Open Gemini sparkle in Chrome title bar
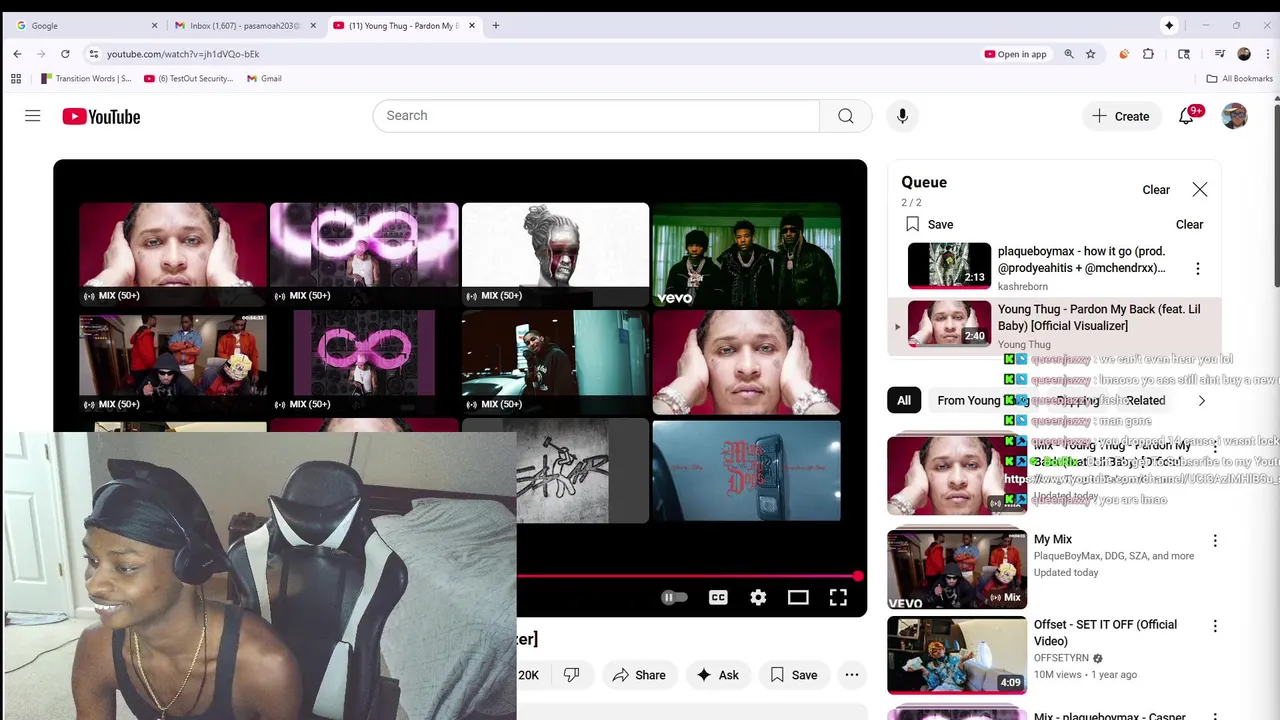Viewport: 1280px width, 720px height. click(1169, 25)
